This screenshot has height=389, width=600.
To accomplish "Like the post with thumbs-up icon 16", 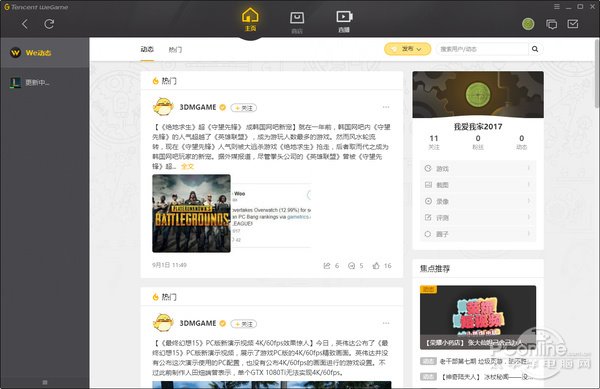I will tap(376, 265).
